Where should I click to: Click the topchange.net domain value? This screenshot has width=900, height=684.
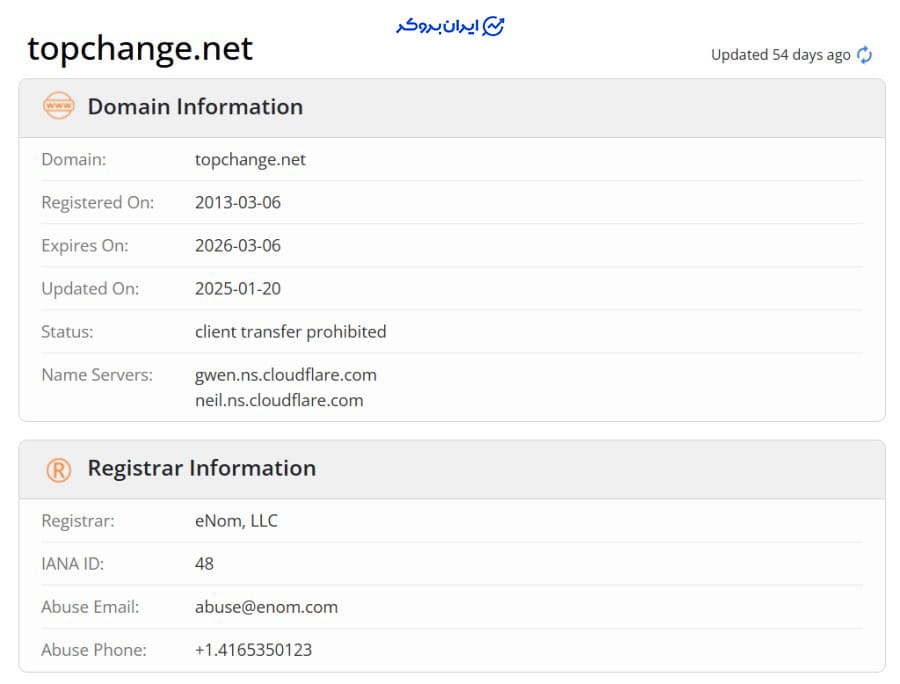click(x=250, y=160)
